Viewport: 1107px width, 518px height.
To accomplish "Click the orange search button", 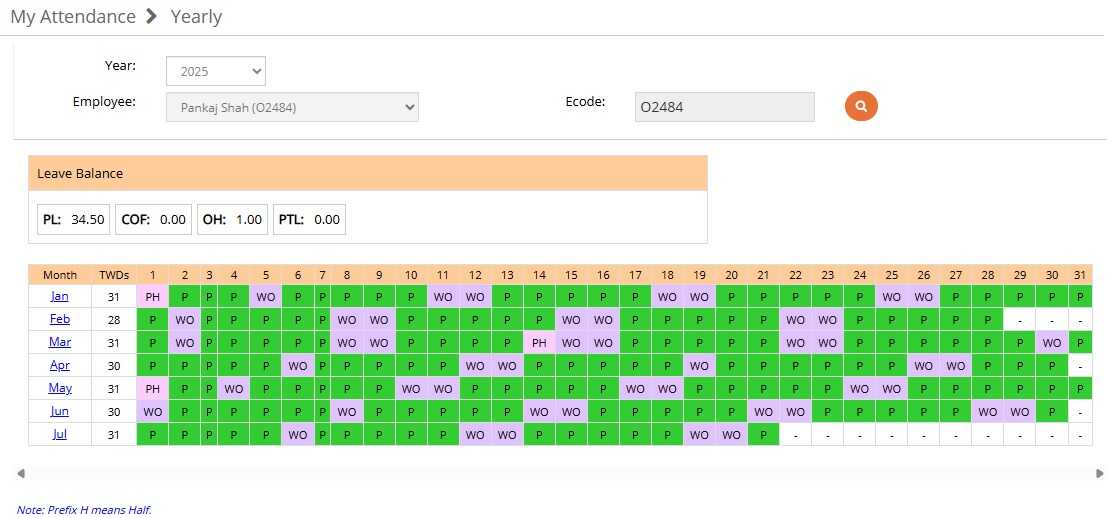I will 861,106.
